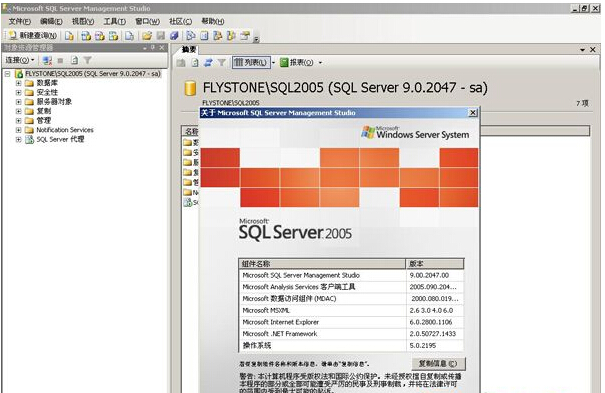Open the 帮助(H) menu
Viewport: 605px width, 393px height.
coord(213,22)
